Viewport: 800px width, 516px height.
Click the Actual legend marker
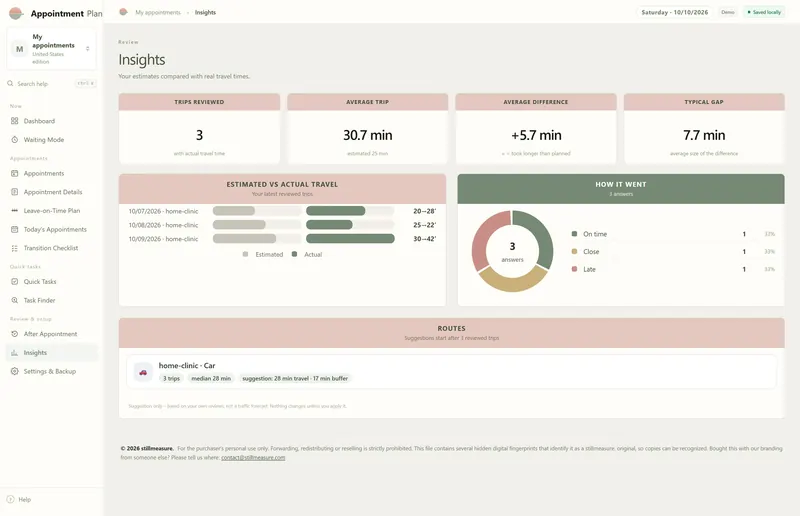(x=294, y=254)
